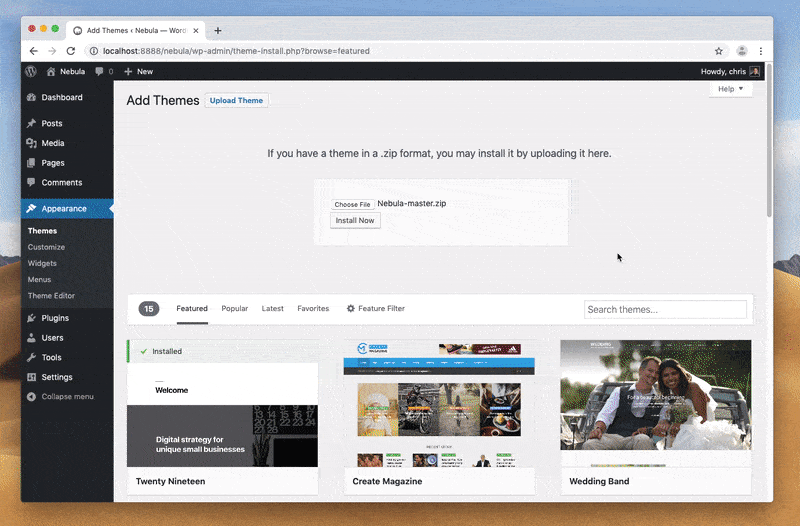Open Themes in the Appearance submenu

click(42, 231)
